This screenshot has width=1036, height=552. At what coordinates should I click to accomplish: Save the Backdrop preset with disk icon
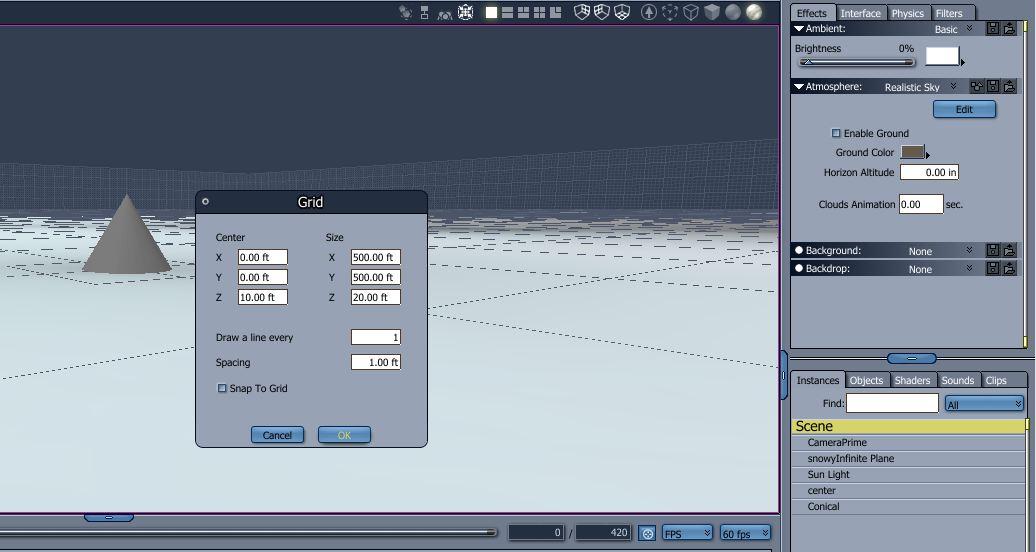tap(992, 268)
